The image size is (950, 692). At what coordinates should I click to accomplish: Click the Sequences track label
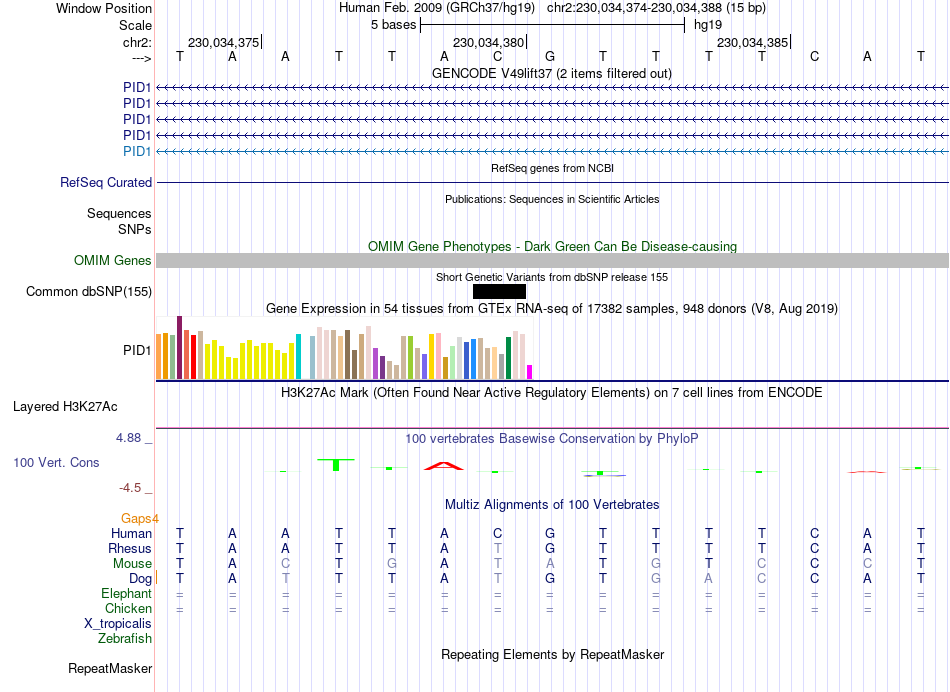119,213
